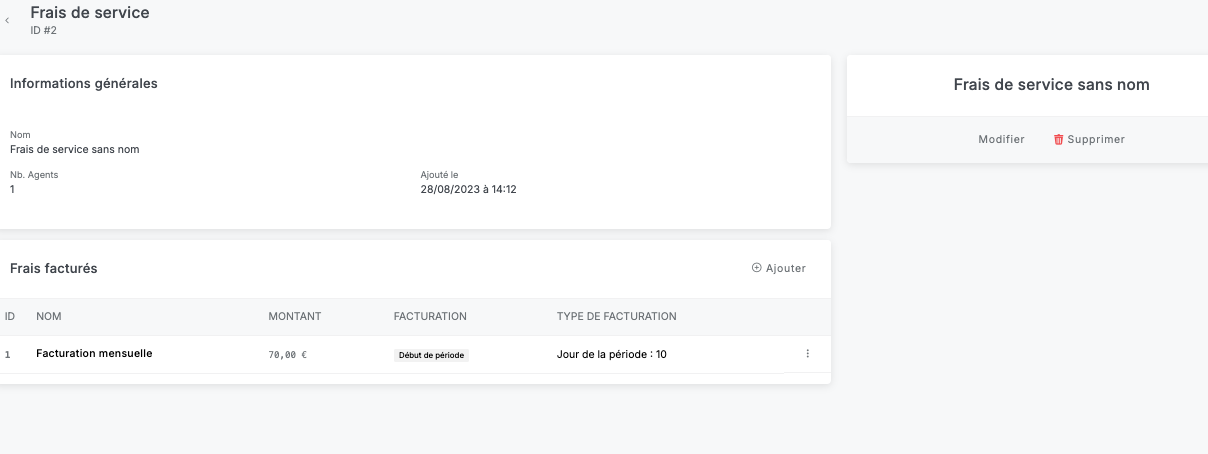Click the red trash icon next to Supprimer
Viewport: 1208px width, 454px height.
[x=1058, y=140]
